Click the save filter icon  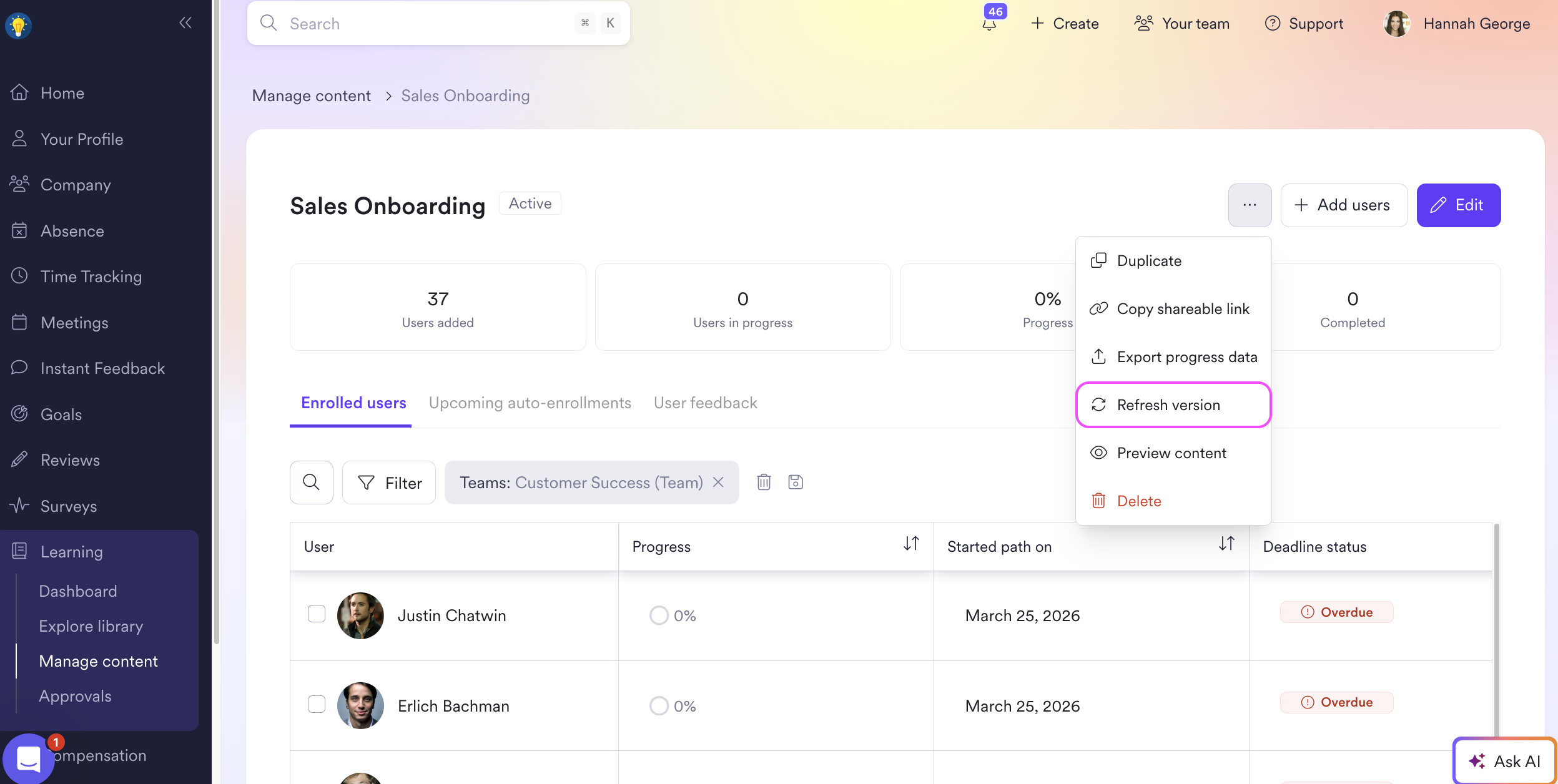(x=796, y=482)
